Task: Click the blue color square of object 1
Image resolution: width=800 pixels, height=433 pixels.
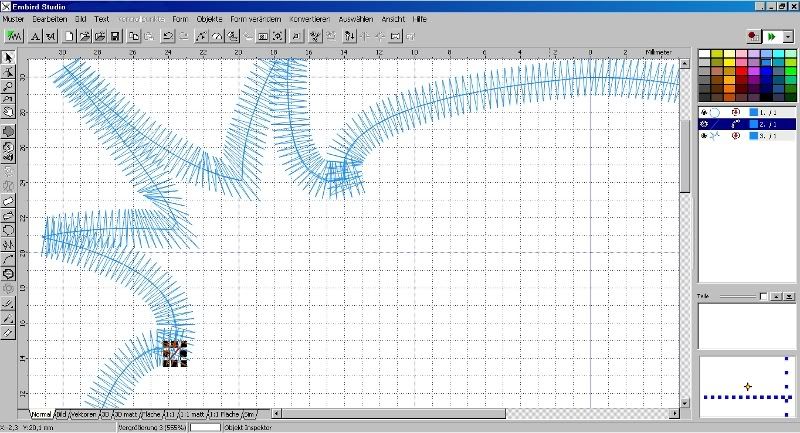Action: click(x=754, y=112)
